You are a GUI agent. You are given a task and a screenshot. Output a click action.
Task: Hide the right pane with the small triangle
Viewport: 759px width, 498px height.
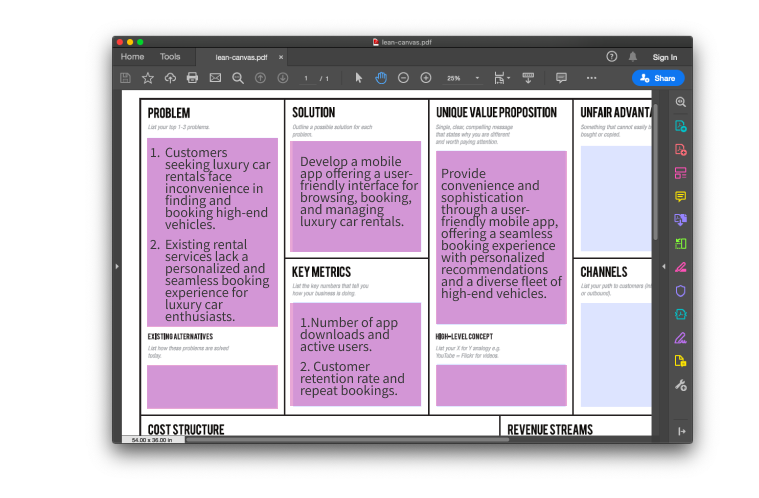point(664,266)
